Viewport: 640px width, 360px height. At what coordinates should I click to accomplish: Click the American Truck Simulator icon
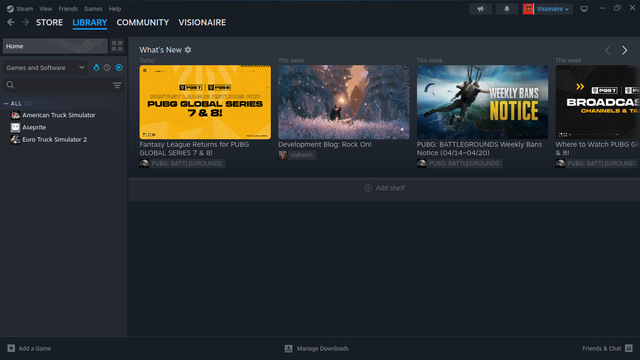pos(16,115)
